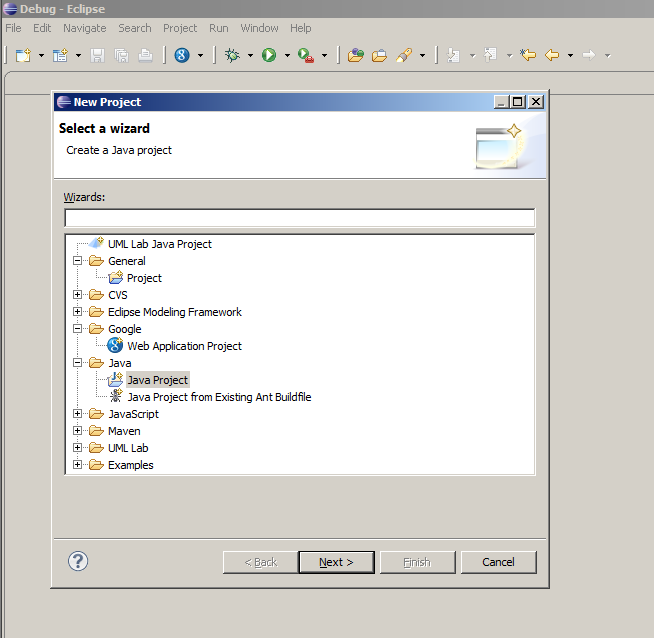
Task: Select the General folder label
Action: 127,261
